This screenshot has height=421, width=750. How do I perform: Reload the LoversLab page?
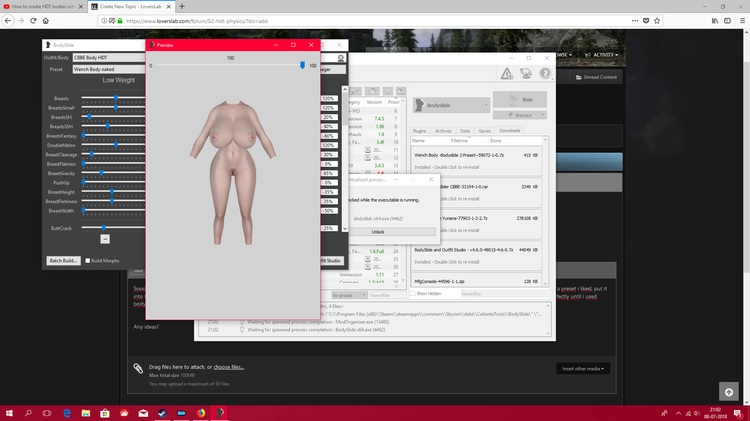(x=33, y=21)
